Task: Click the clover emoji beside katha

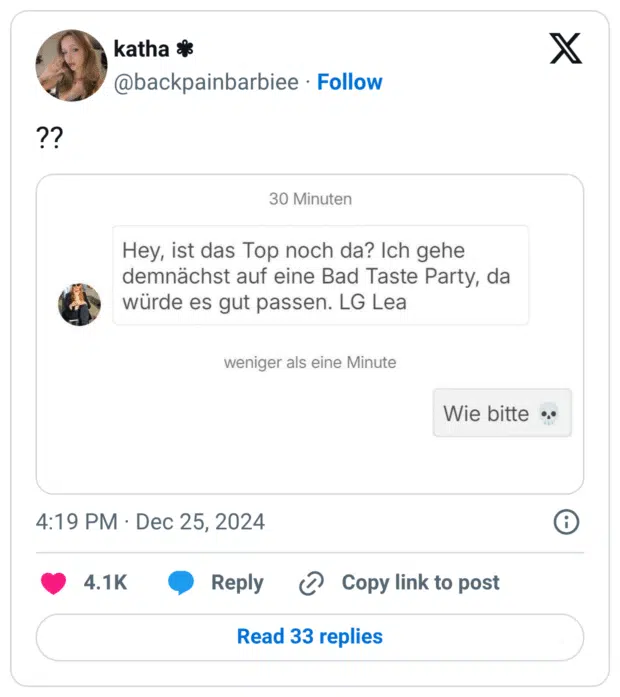Action: click(185, 48)
